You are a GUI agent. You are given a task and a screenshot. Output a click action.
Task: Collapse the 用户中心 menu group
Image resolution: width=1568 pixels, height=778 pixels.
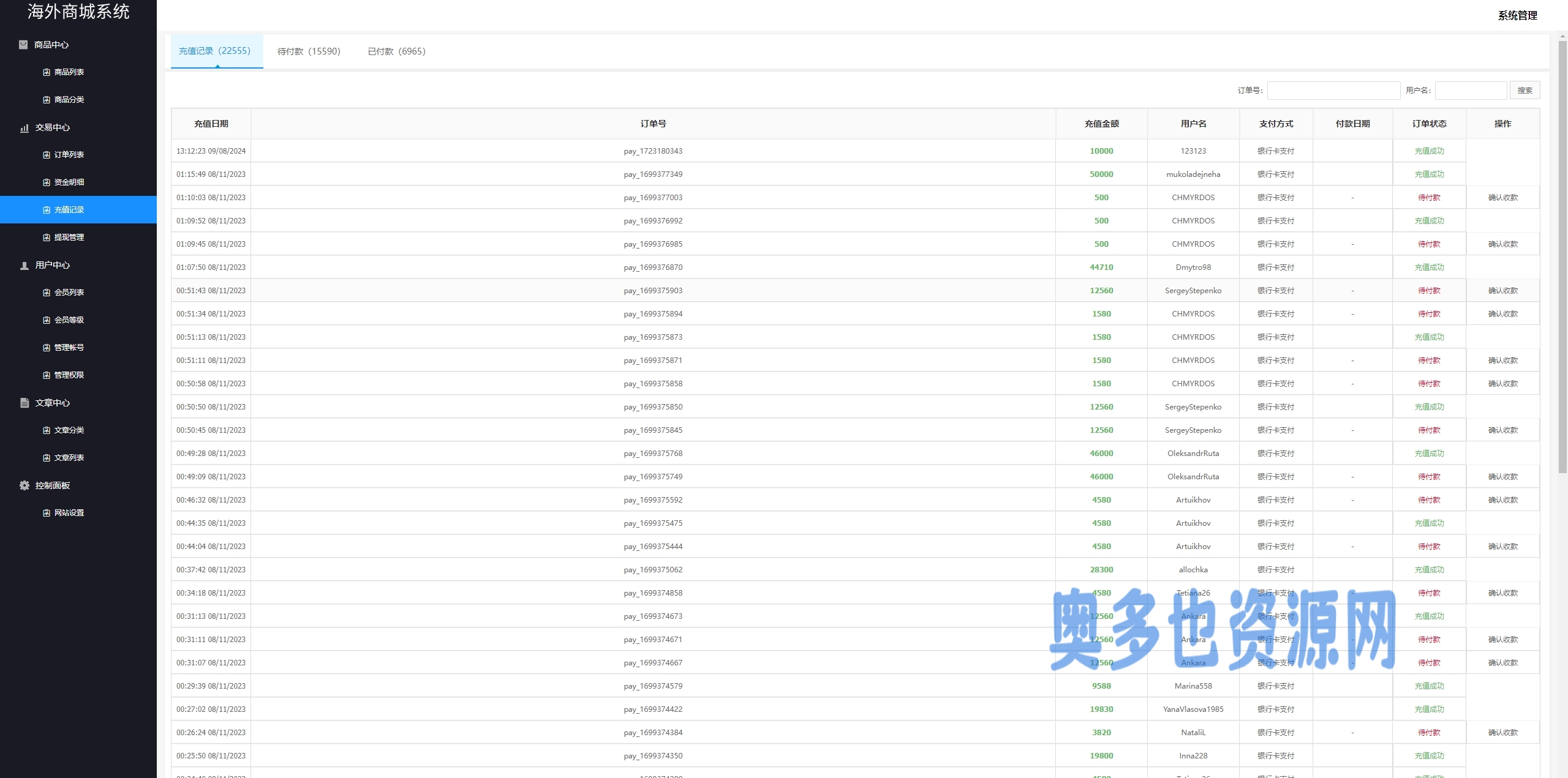pyautogui.click(x=53, y=265)
